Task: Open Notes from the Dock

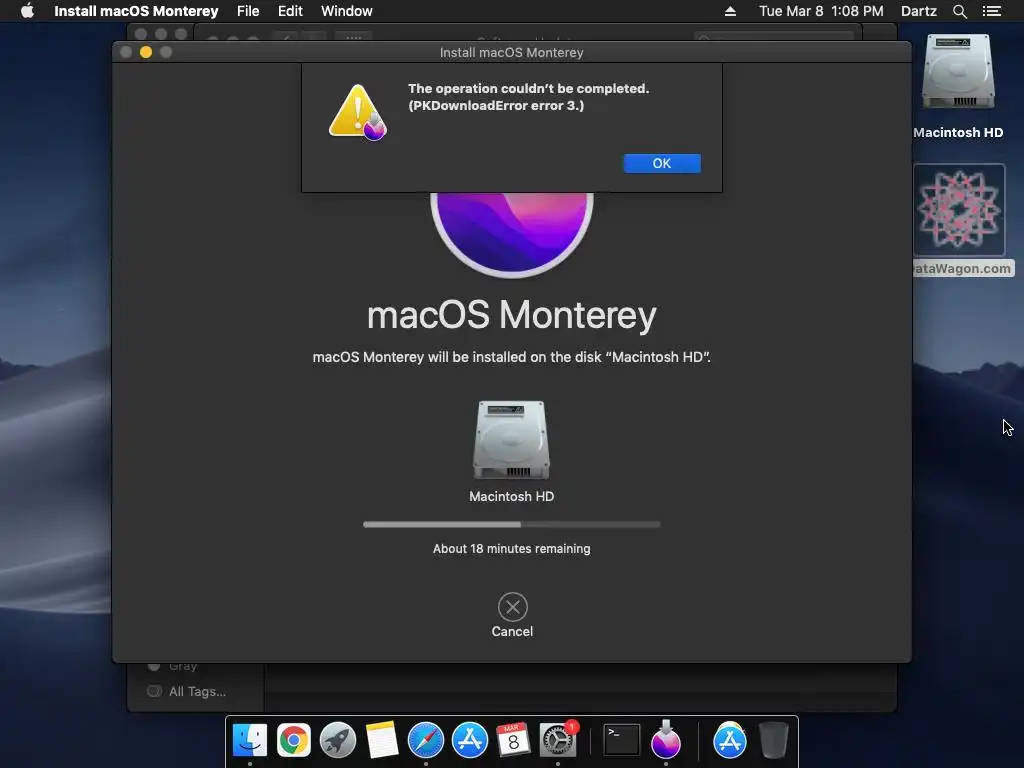Action: (381, 740)
